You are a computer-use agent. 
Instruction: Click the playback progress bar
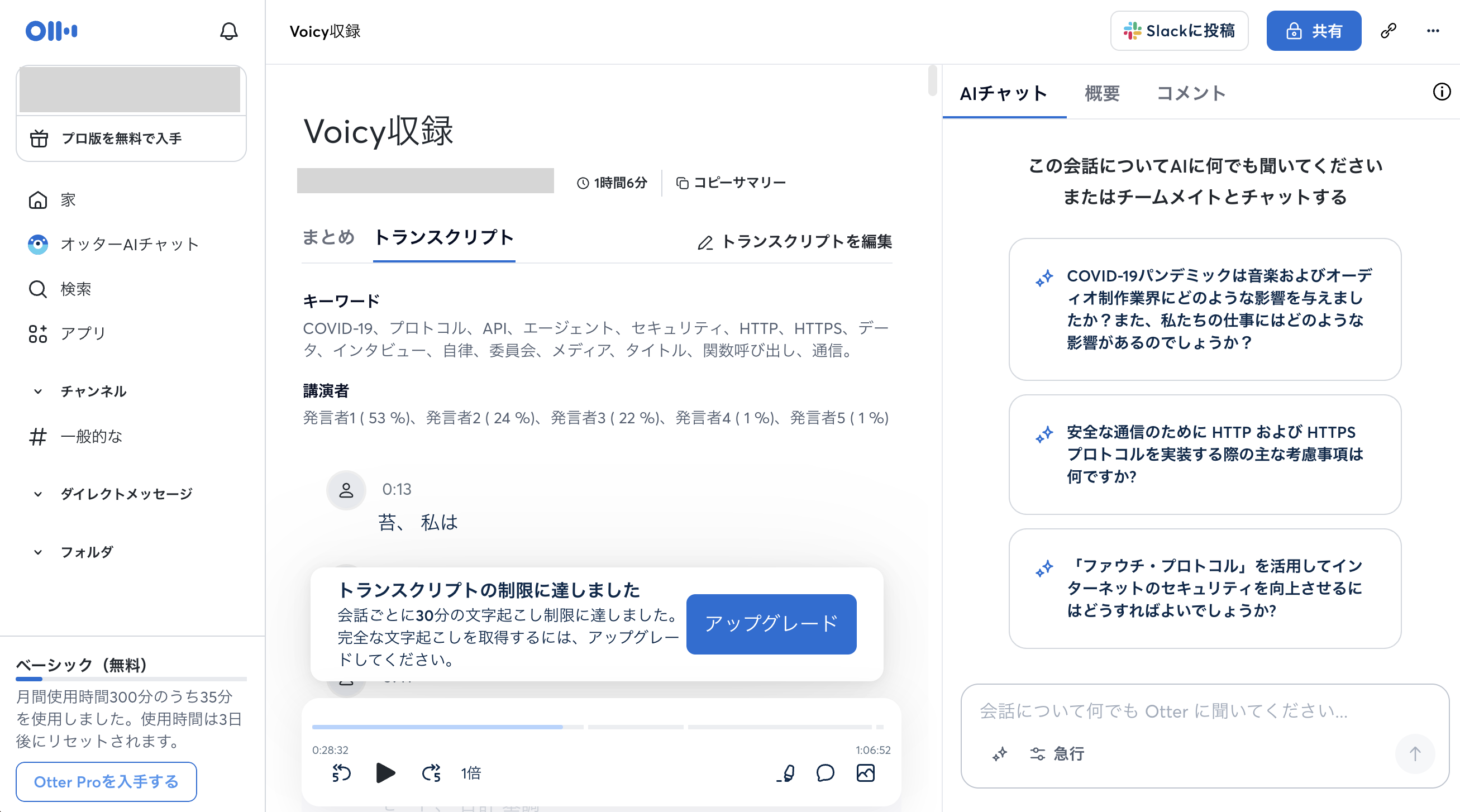pyautogui.click(x=603, y=727)
